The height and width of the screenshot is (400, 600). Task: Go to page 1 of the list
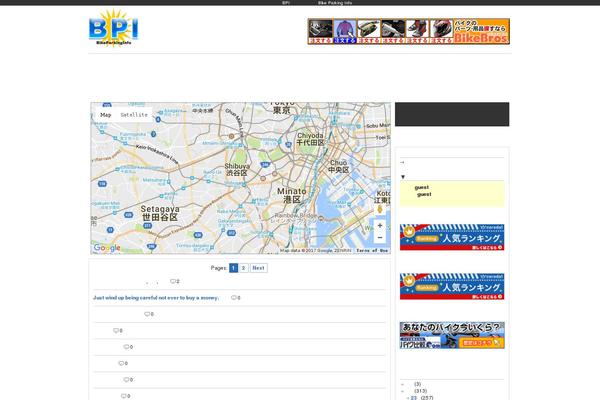click(x=233, y=268)
